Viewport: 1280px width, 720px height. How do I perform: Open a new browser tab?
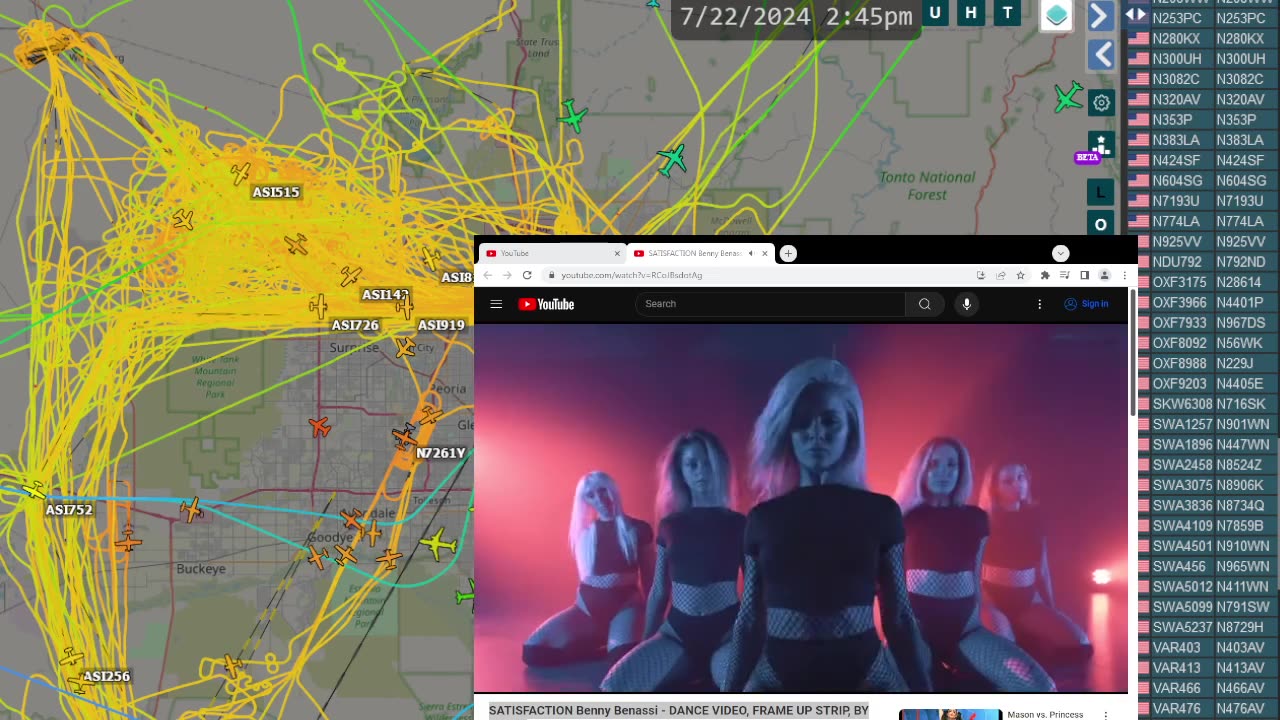[788, 253]
